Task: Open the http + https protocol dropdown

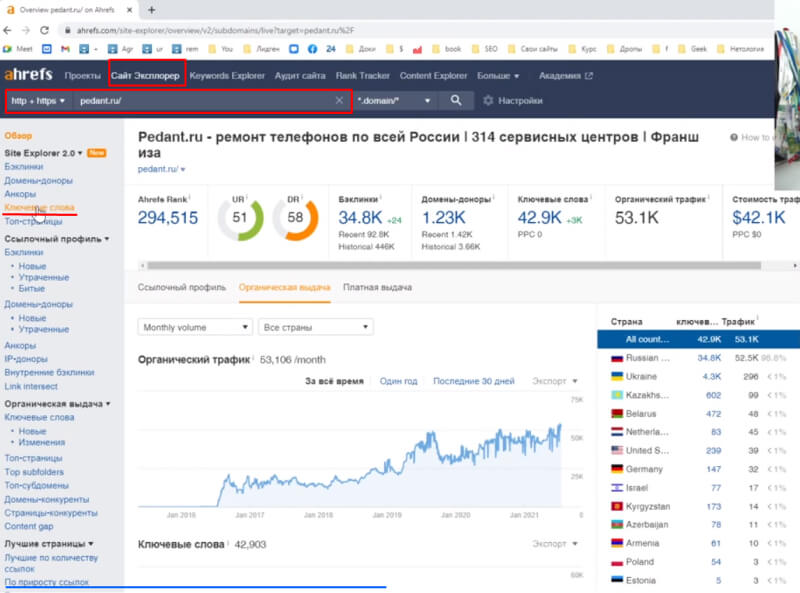Action: 38,101
